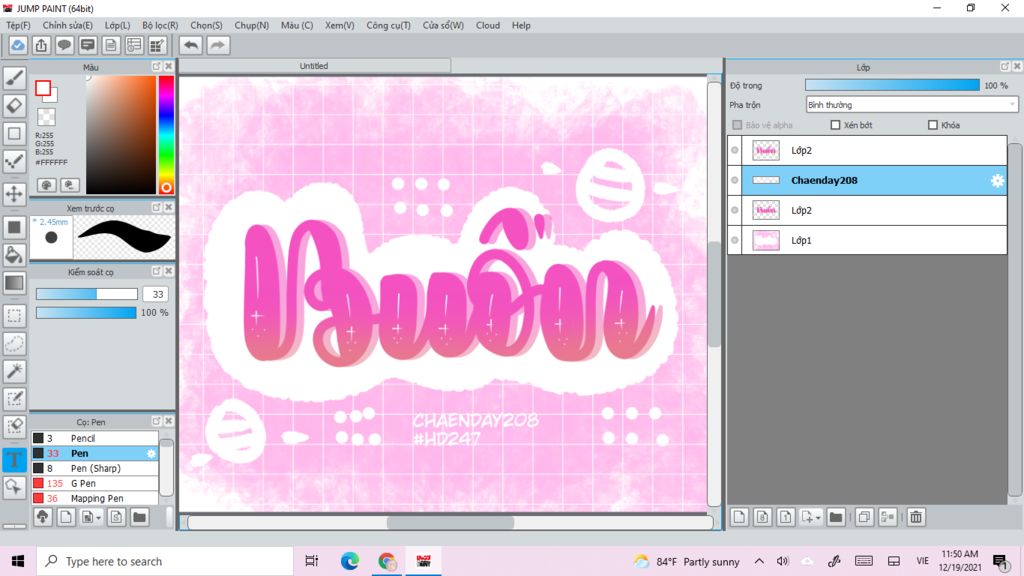
Task: Select the Pen (Sharp) brush
Action: pos(95,468)
